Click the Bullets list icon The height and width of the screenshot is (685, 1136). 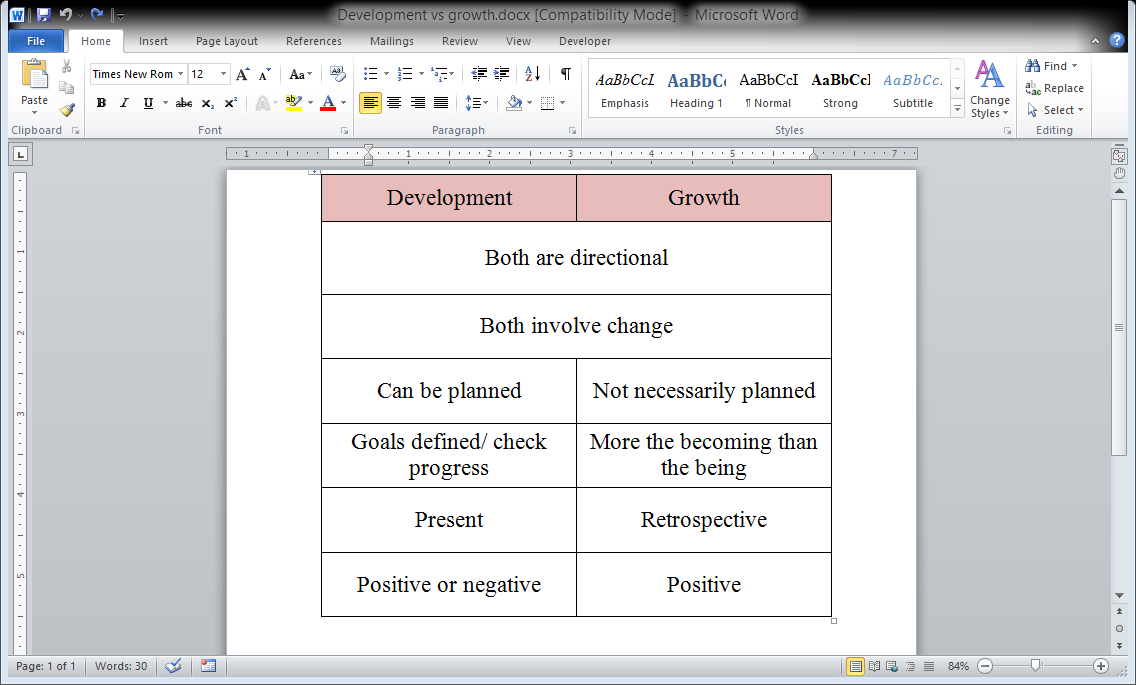[370, 74]
